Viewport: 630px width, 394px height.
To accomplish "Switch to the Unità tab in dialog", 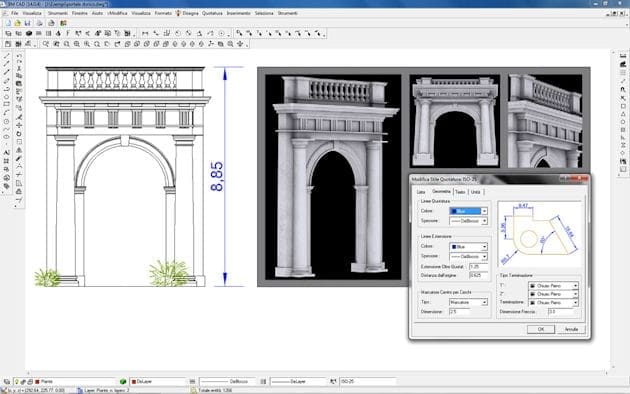I will click(x=476, y=192).
